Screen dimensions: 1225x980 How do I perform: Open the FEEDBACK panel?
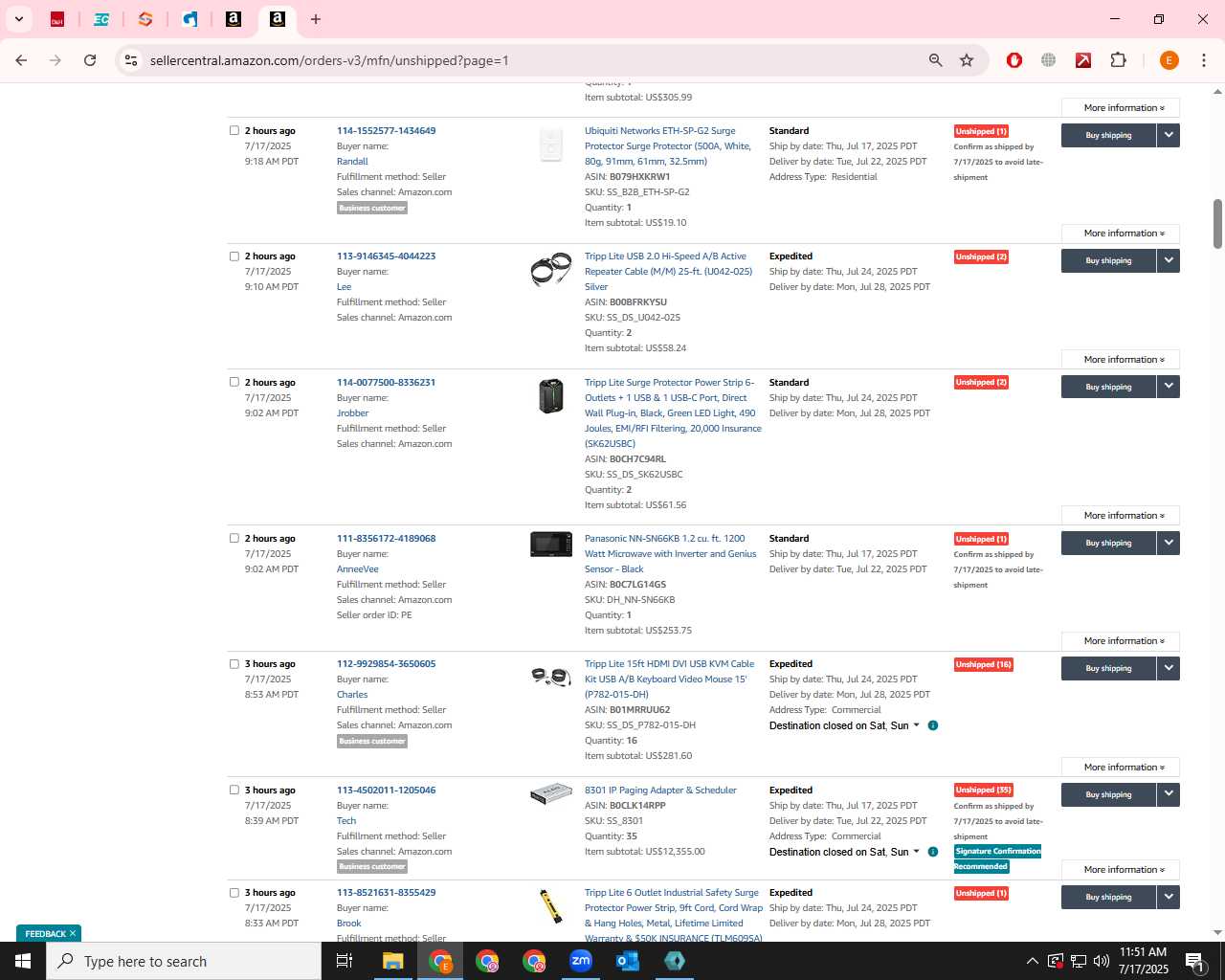[45, 934]
